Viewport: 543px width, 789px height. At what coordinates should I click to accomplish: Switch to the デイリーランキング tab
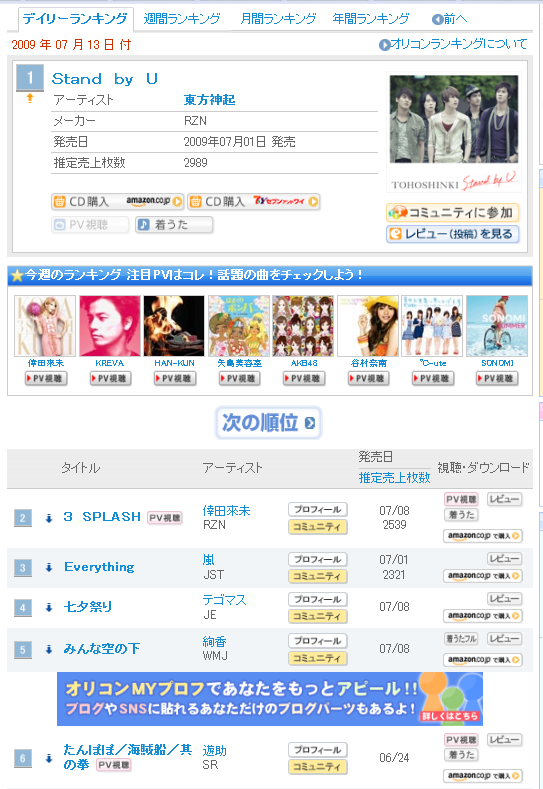[x=75, y=19]
